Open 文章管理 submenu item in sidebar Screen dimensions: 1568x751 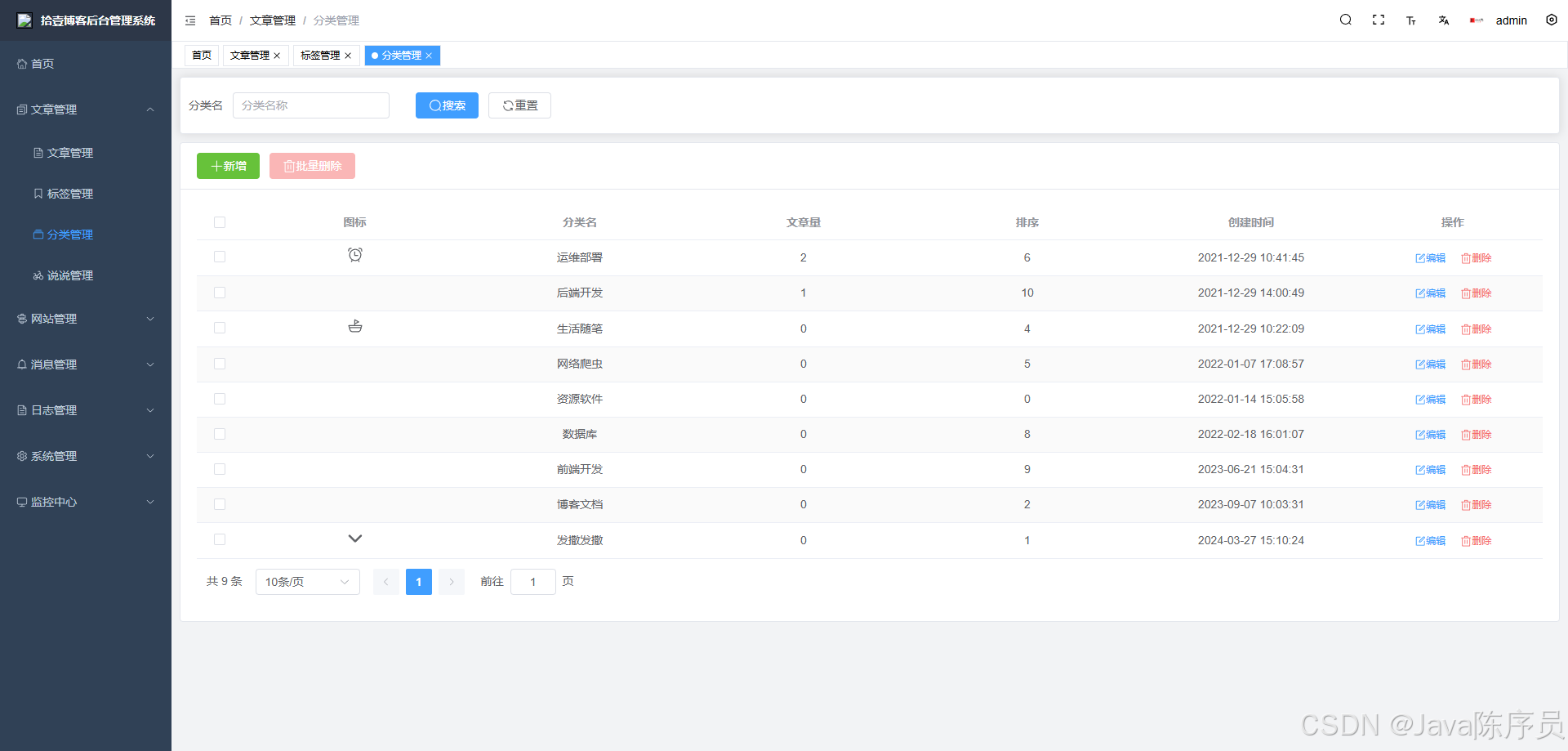pos(86,153)
